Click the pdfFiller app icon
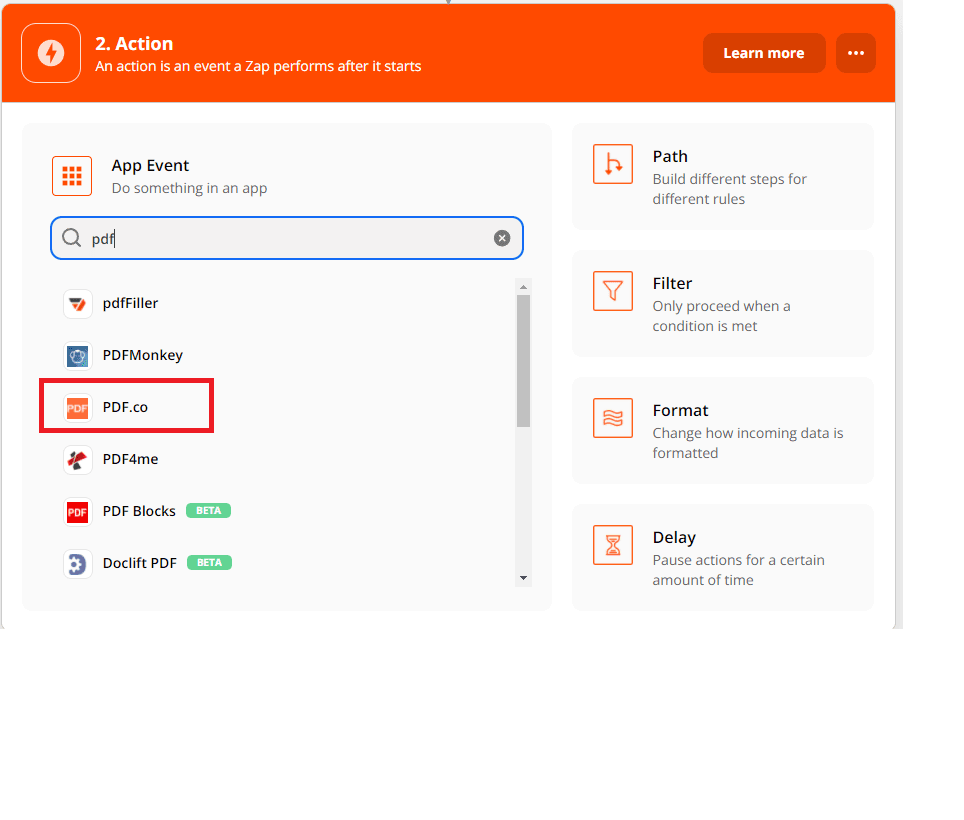Viewport: 964px width, 820px height. tap(78, 303)
